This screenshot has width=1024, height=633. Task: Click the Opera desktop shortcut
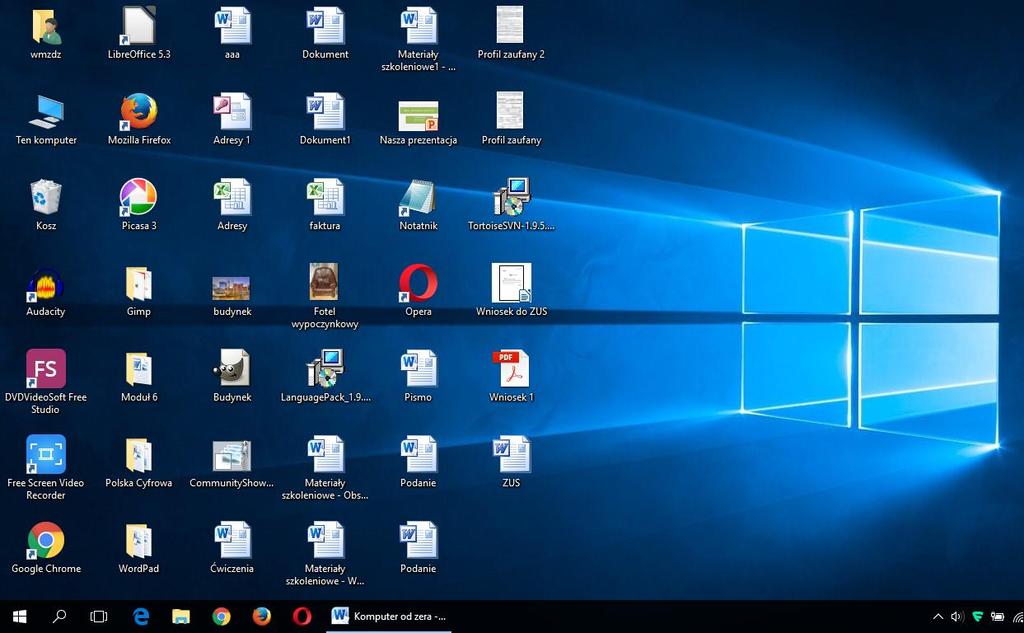(x=418, y=283)
